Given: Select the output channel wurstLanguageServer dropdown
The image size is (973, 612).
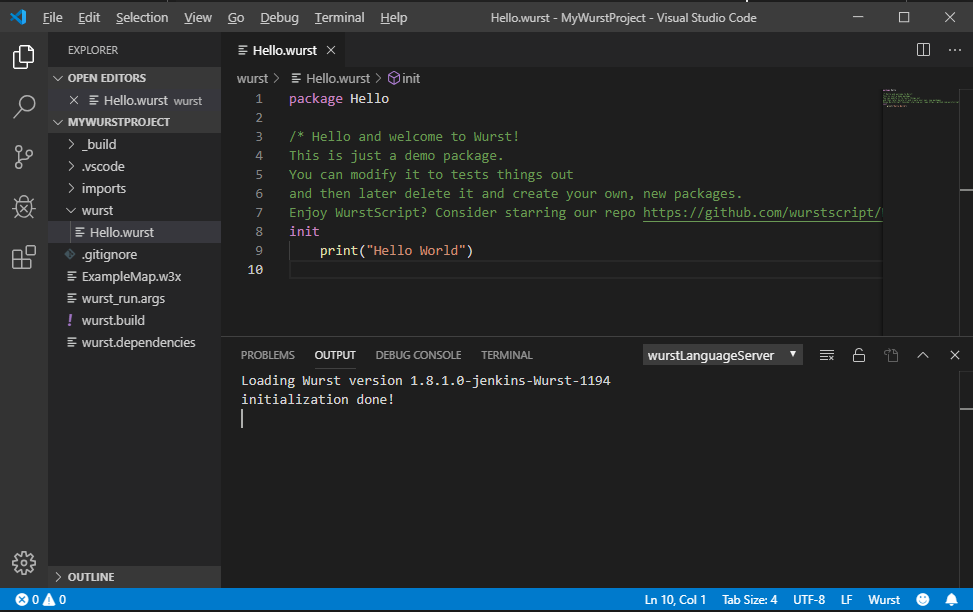Looking at the screenshot, I should (x=722, y=355).
